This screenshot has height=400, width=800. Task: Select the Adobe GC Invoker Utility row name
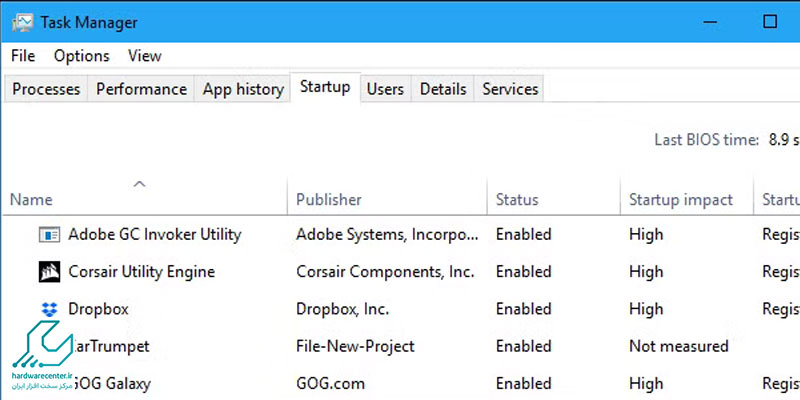point(155,235)
